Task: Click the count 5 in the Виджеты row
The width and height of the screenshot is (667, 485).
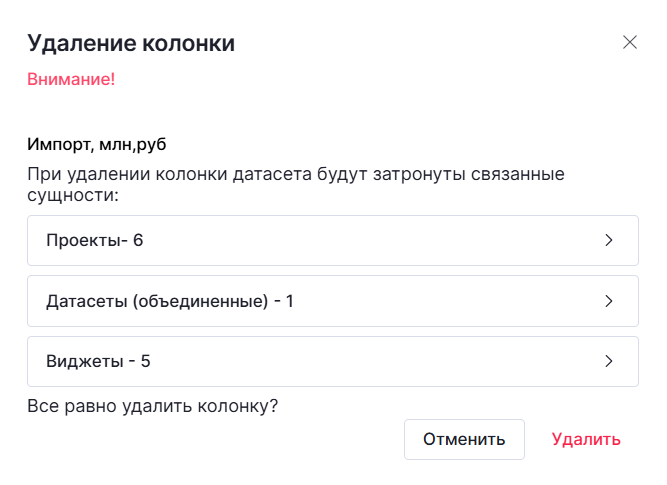Action: coord(146,361)
